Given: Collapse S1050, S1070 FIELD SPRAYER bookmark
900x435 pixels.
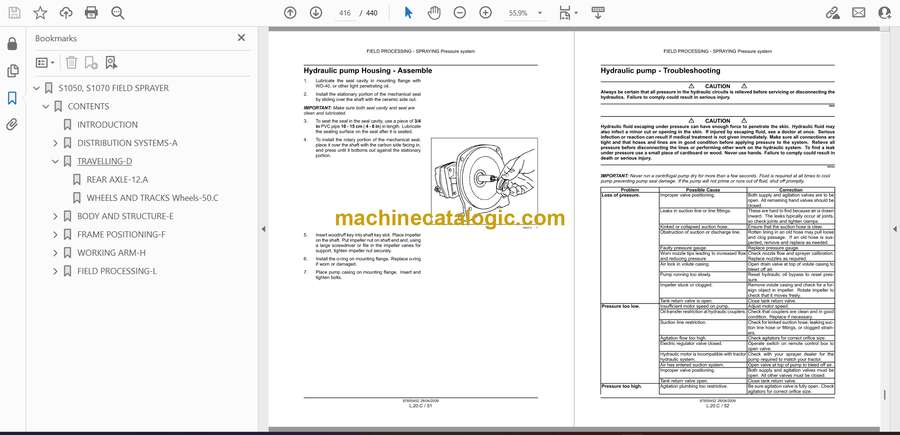Looking at the screenshot, I should point(37,88).
